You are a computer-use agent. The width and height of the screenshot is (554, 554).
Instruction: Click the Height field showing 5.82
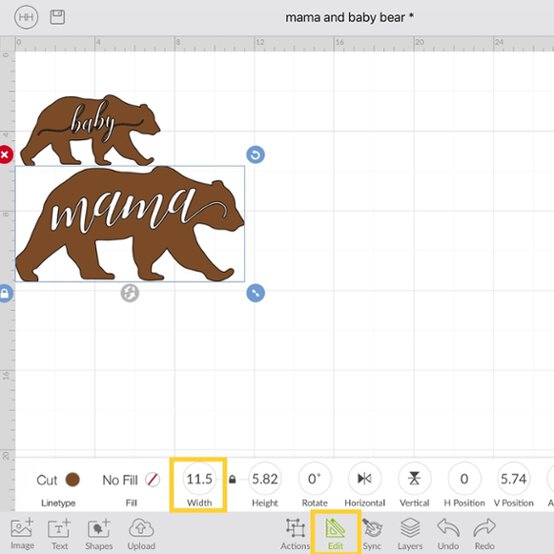265,479
